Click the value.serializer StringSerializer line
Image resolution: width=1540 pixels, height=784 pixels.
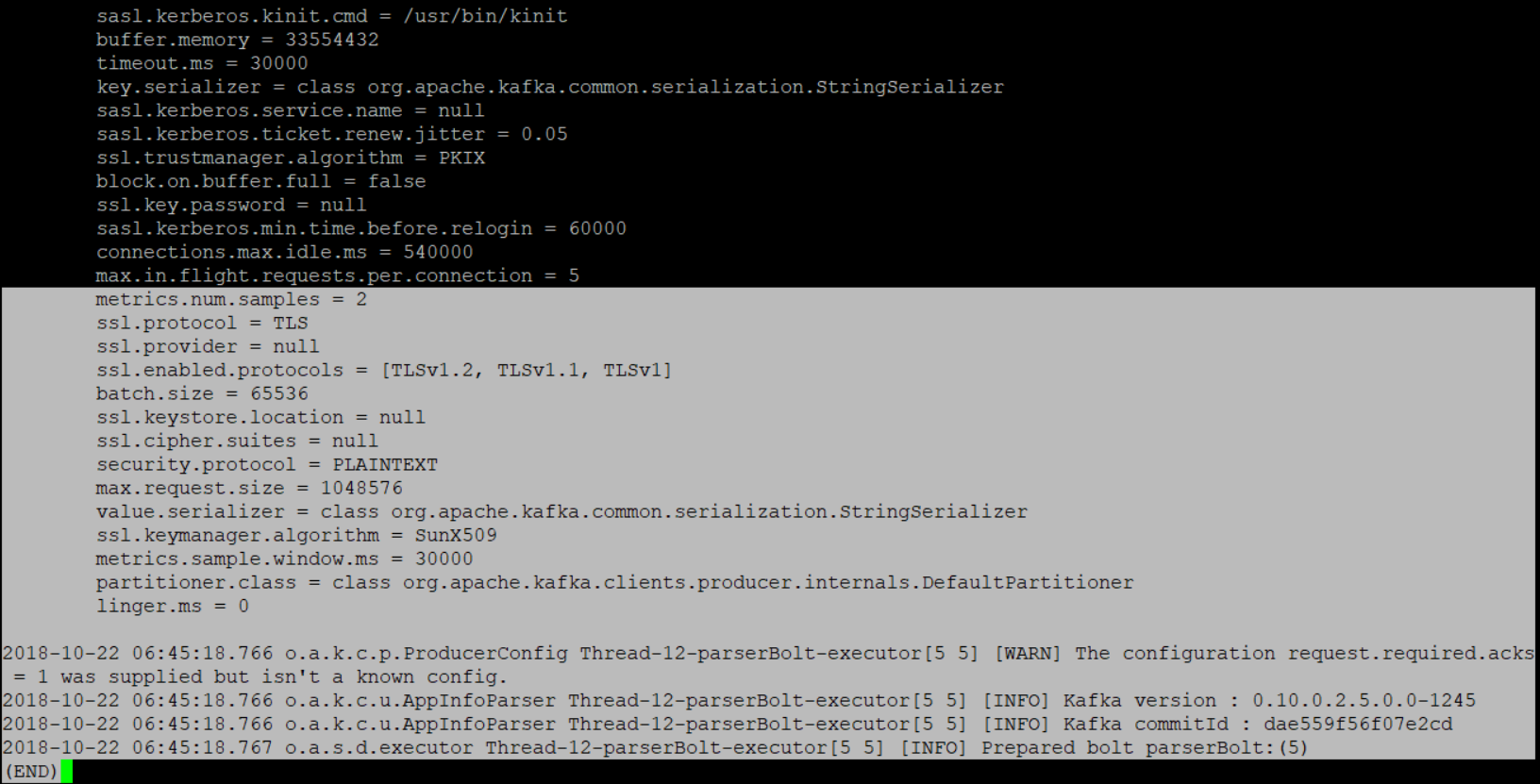[x=561, y=511]
